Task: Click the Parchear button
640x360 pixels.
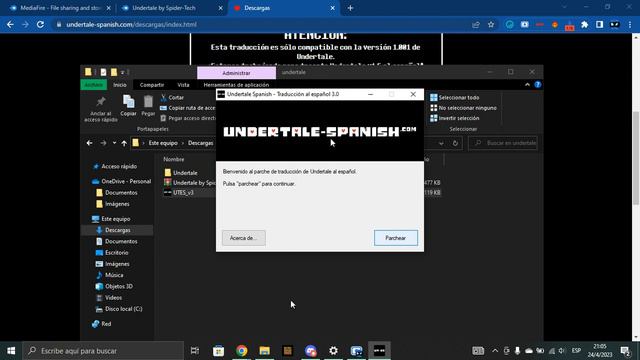Action: (x=396, y=238)
